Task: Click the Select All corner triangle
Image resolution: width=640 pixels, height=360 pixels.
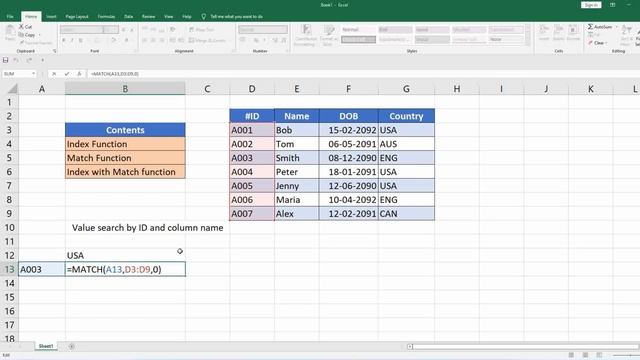Action: 13,88
